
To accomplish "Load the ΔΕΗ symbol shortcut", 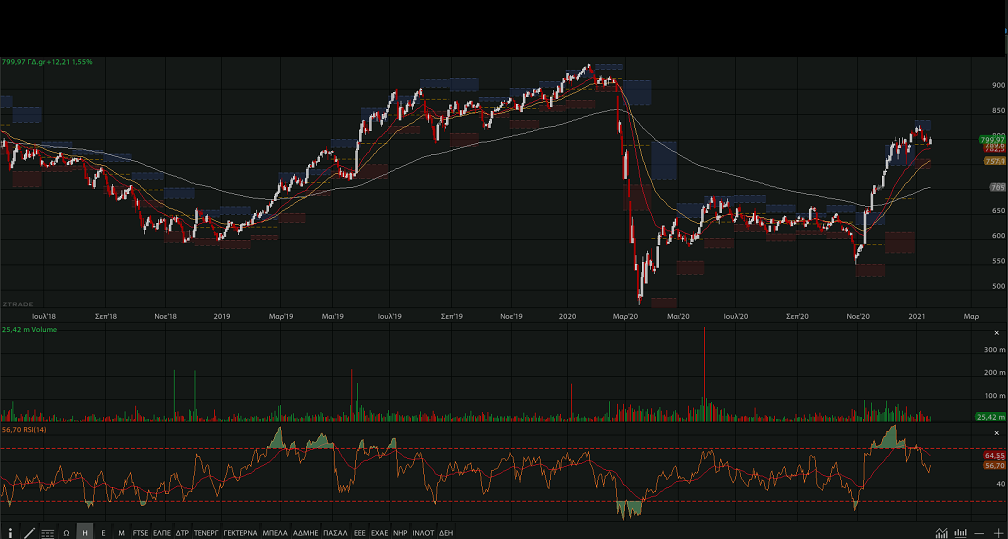I will click(x=446, y=533).
